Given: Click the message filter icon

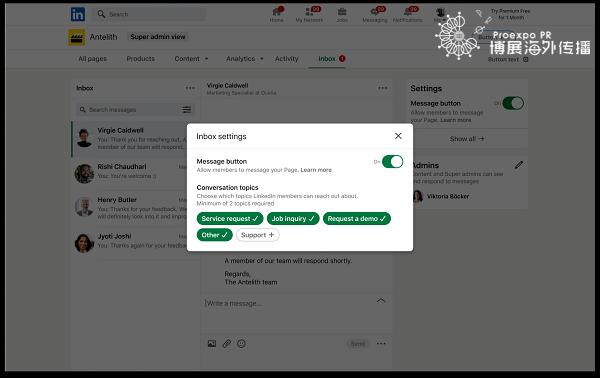Looking at the screenshot, I should [x=187, y=110].
